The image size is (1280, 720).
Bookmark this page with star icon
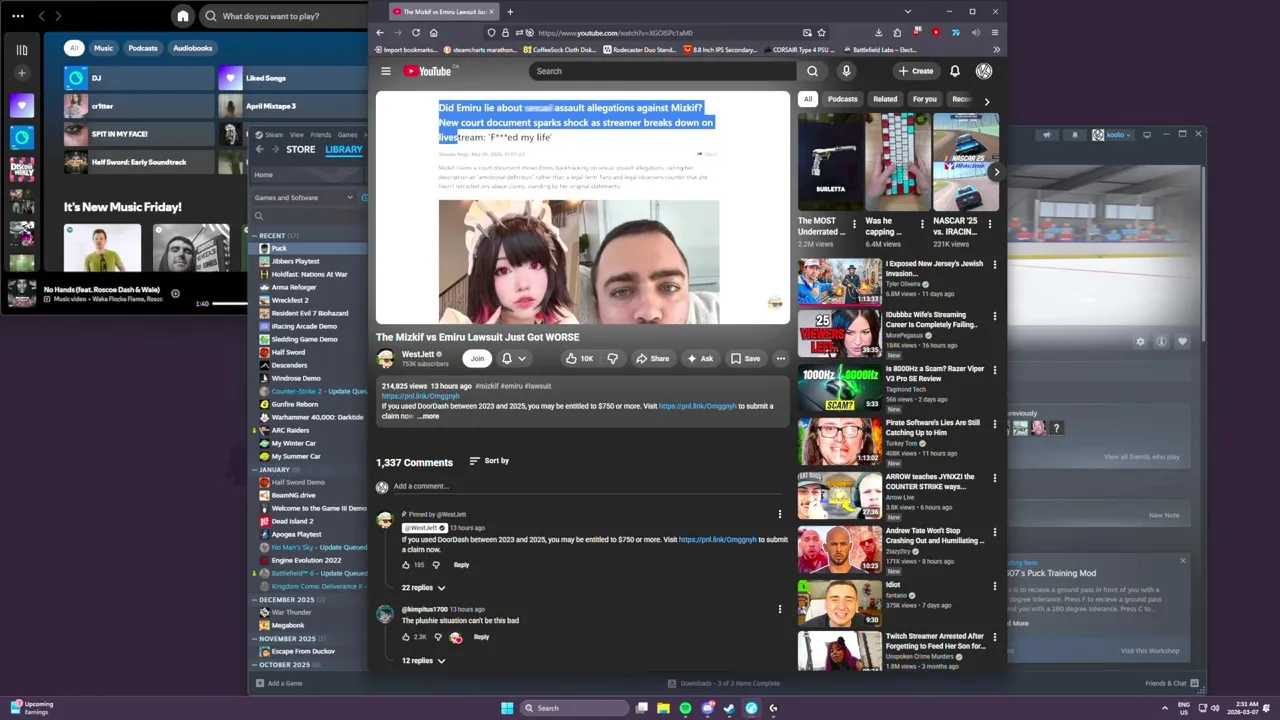click(821, 32)
